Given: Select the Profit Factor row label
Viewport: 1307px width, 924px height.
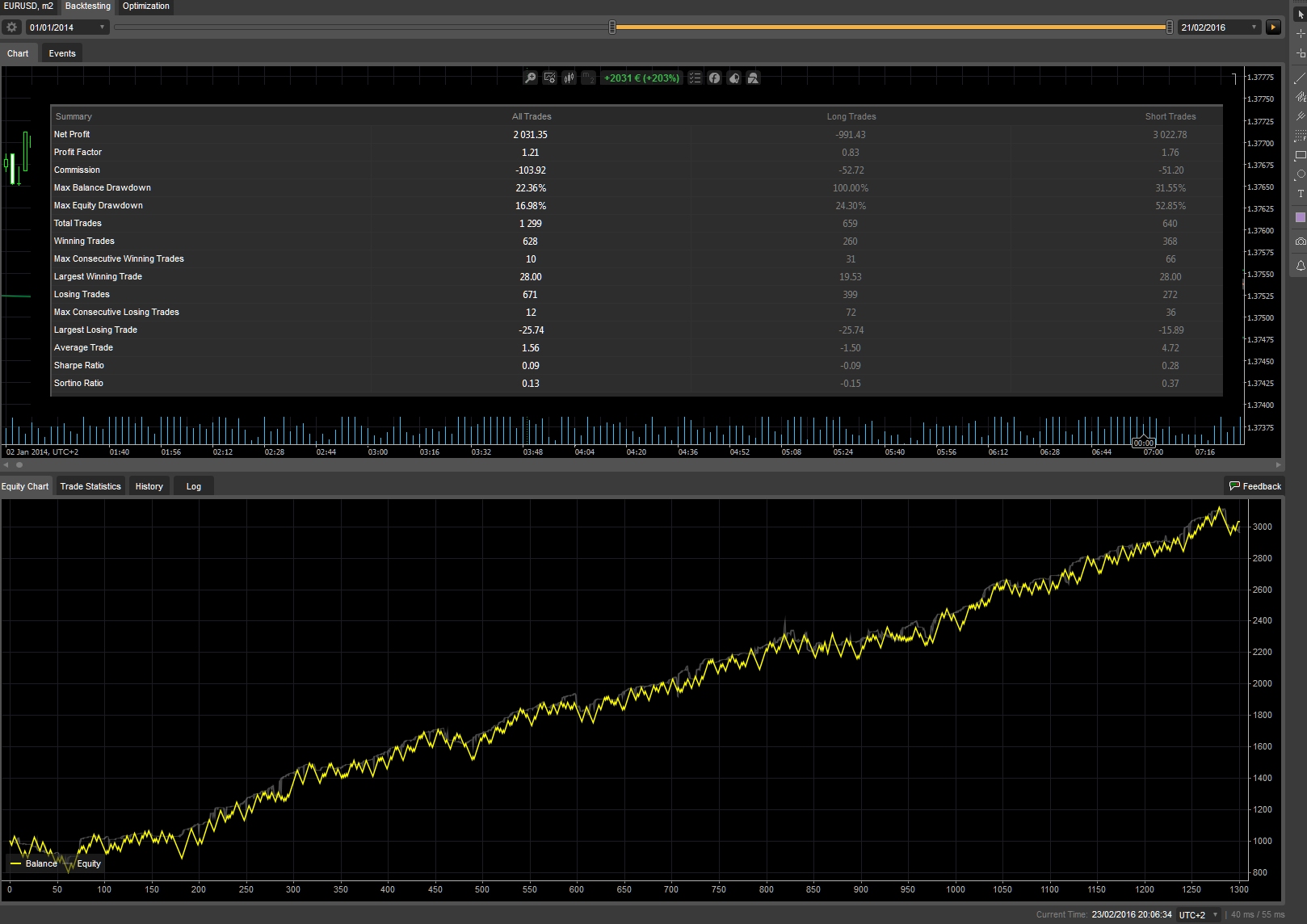Looking at the screenshot, I should (78, 152).
